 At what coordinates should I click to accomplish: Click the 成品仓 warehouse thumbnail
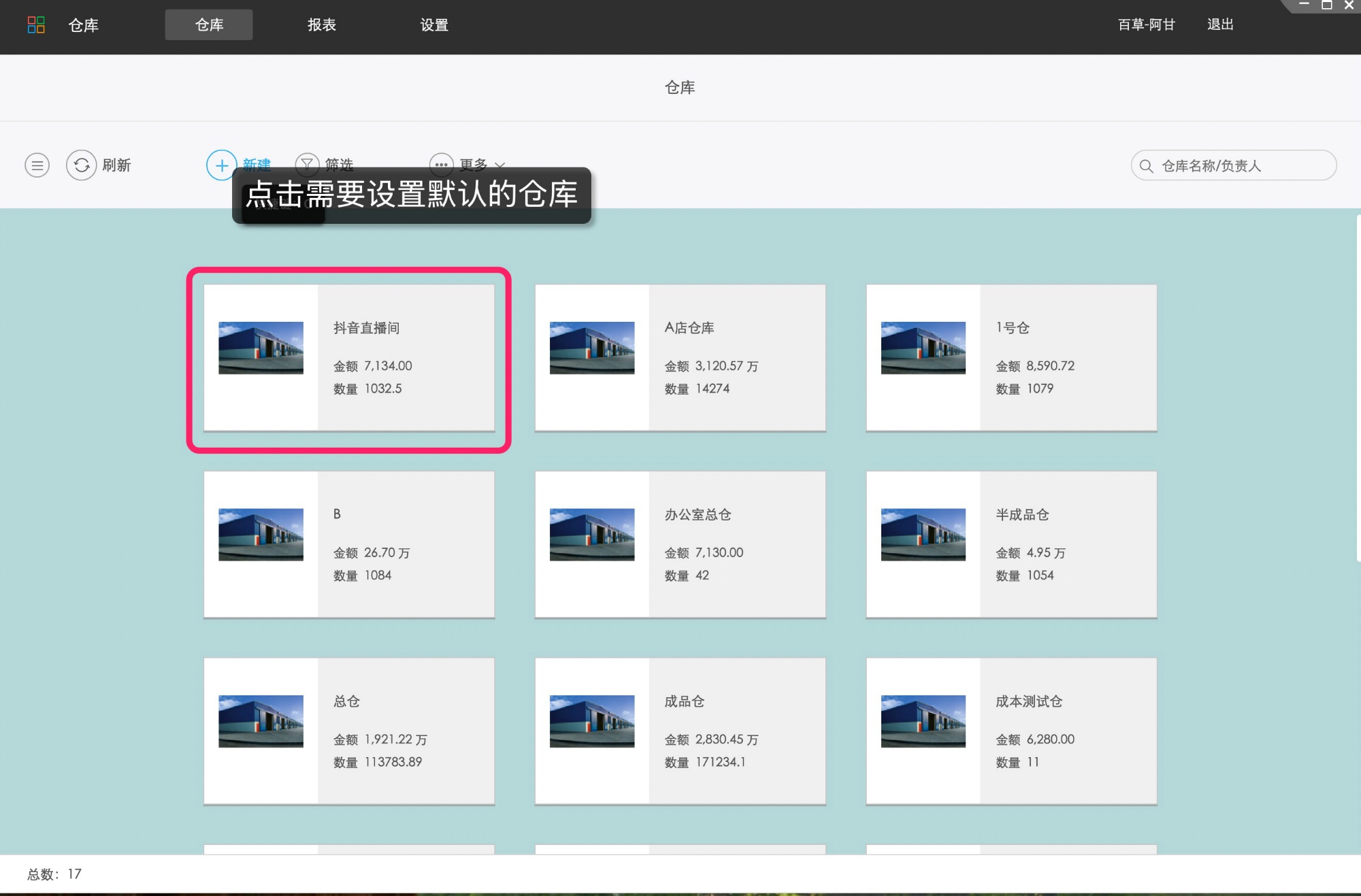pyautogui.click(x=592, y=721)
